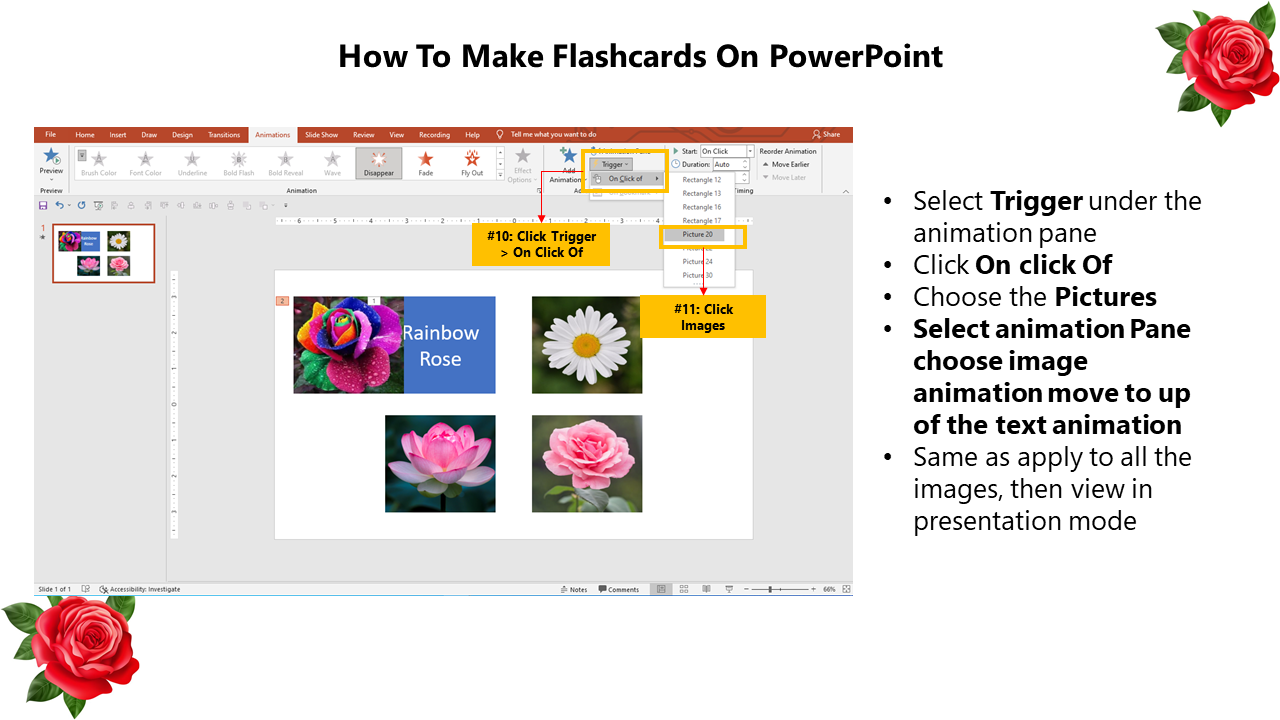Choose Rectangle 17 in trigger list
Image resolution: width=1280 pixels, height=720 pixels.
tap(701, 220)
